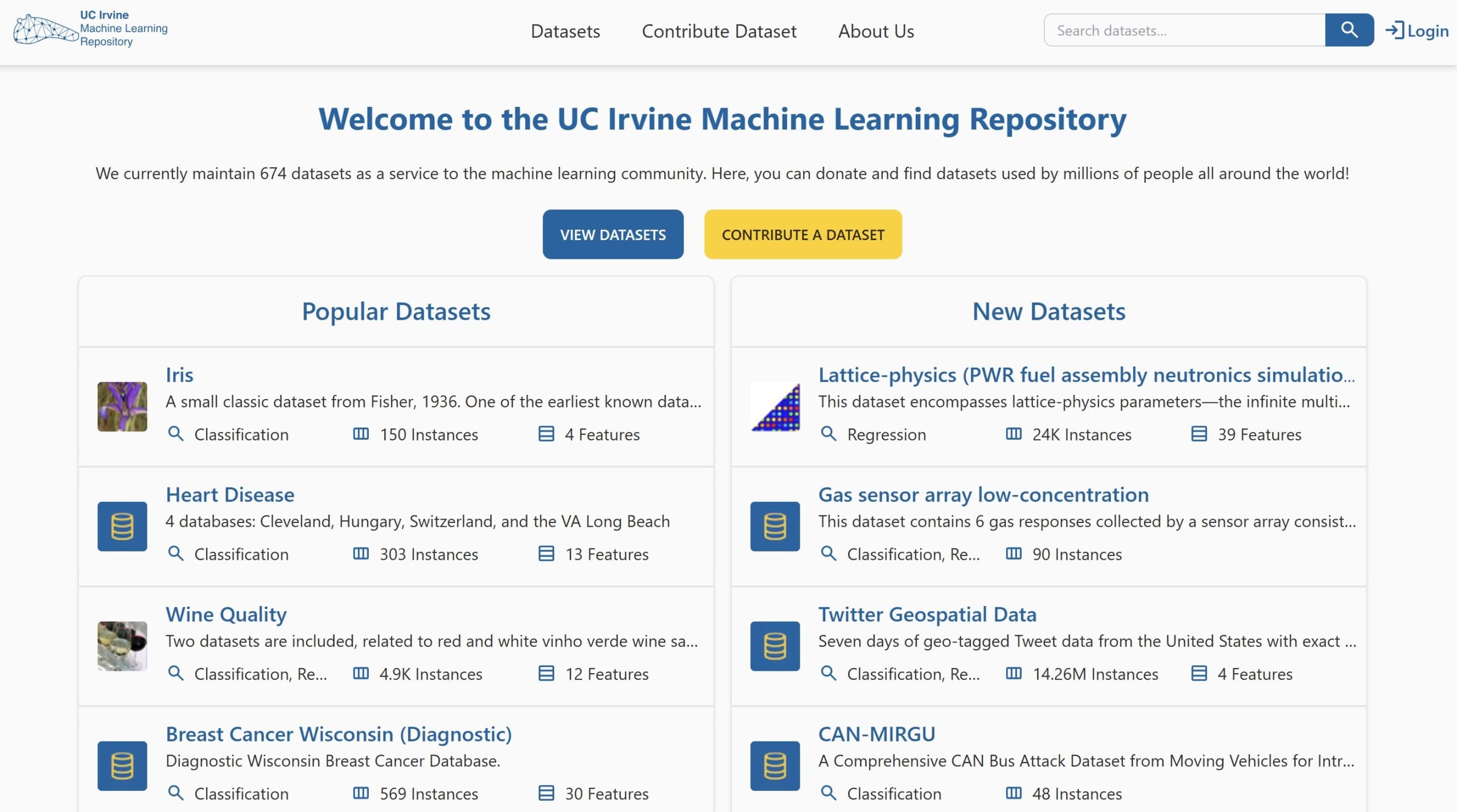Click the magnifier icon beside Iris Classification
The image size is (1457, 812).
coord(176,434)
